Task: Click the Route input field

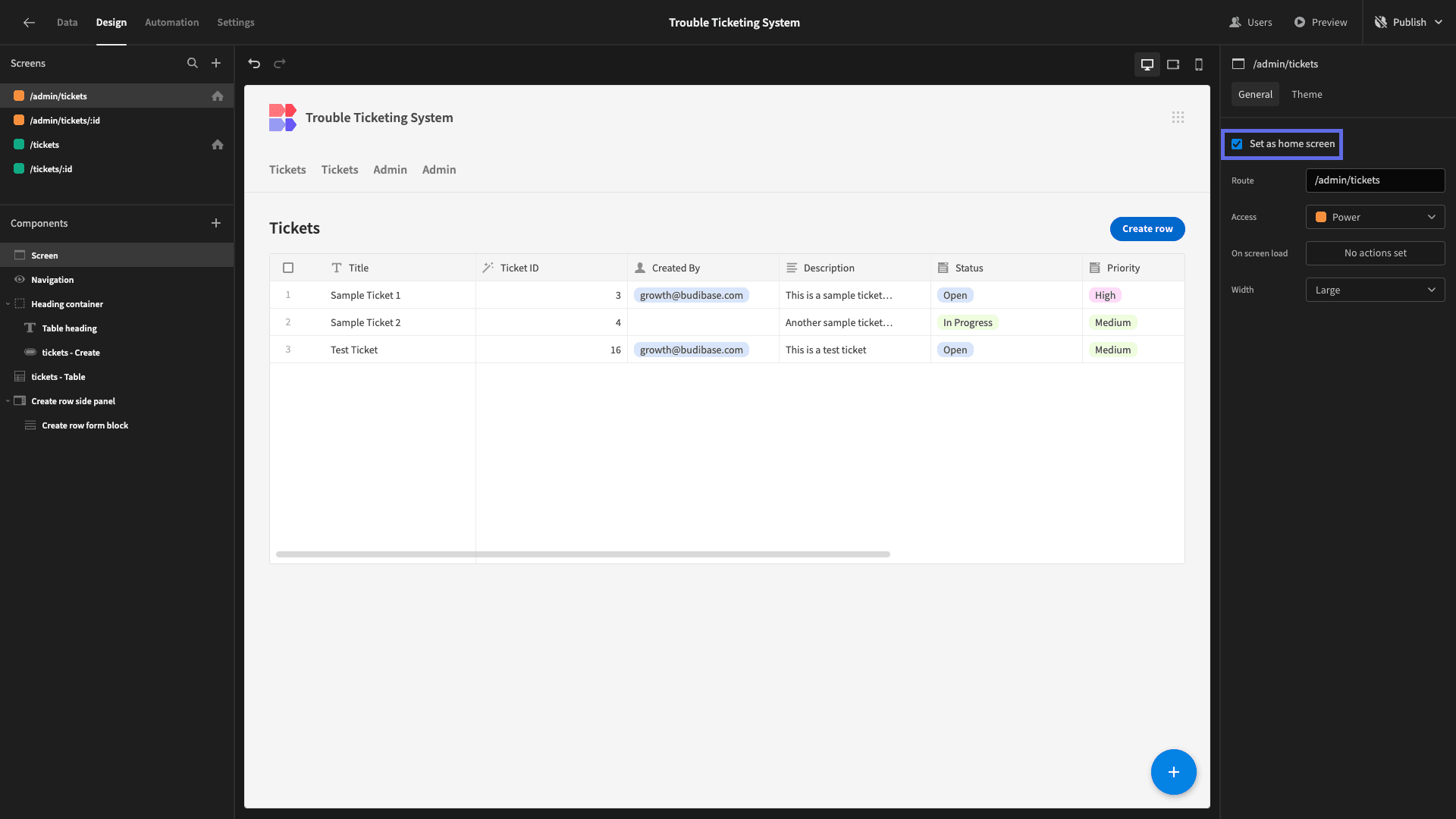Action: 1375,180
